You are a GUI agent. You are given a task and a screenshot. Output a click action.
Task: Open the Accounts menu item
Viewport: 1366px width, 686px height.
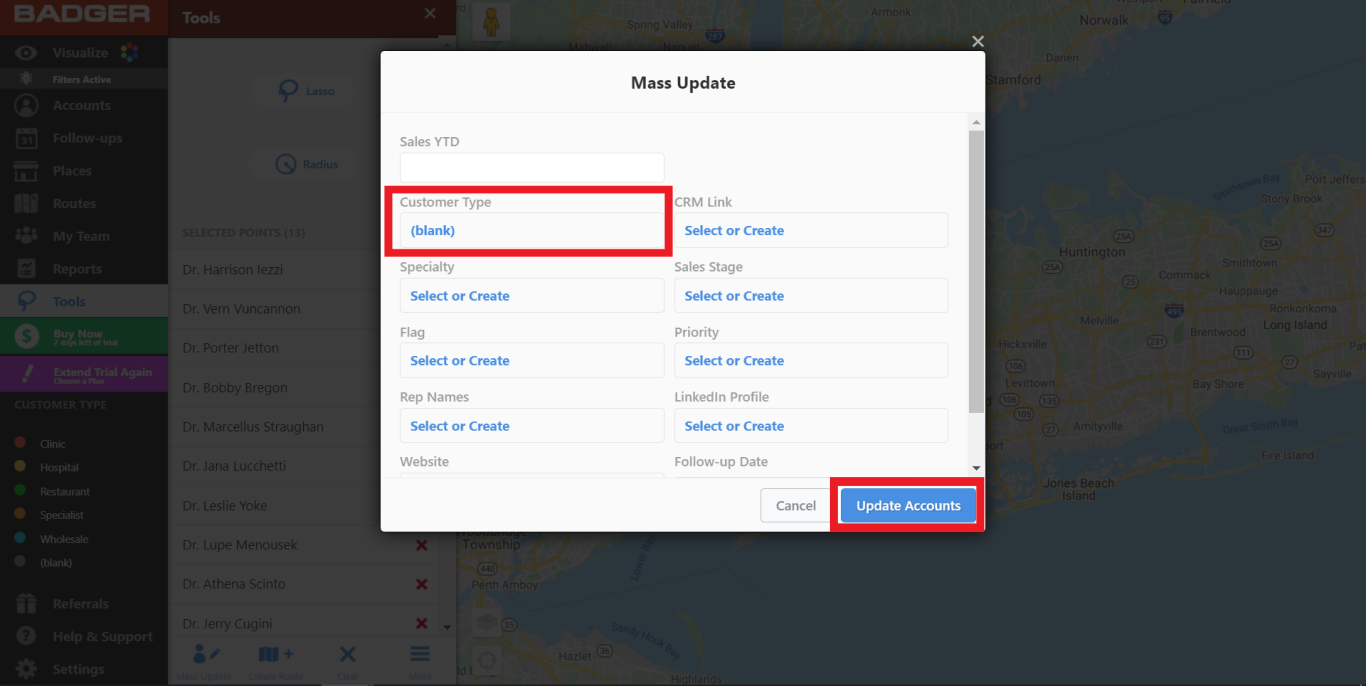(x=84, y=105)
